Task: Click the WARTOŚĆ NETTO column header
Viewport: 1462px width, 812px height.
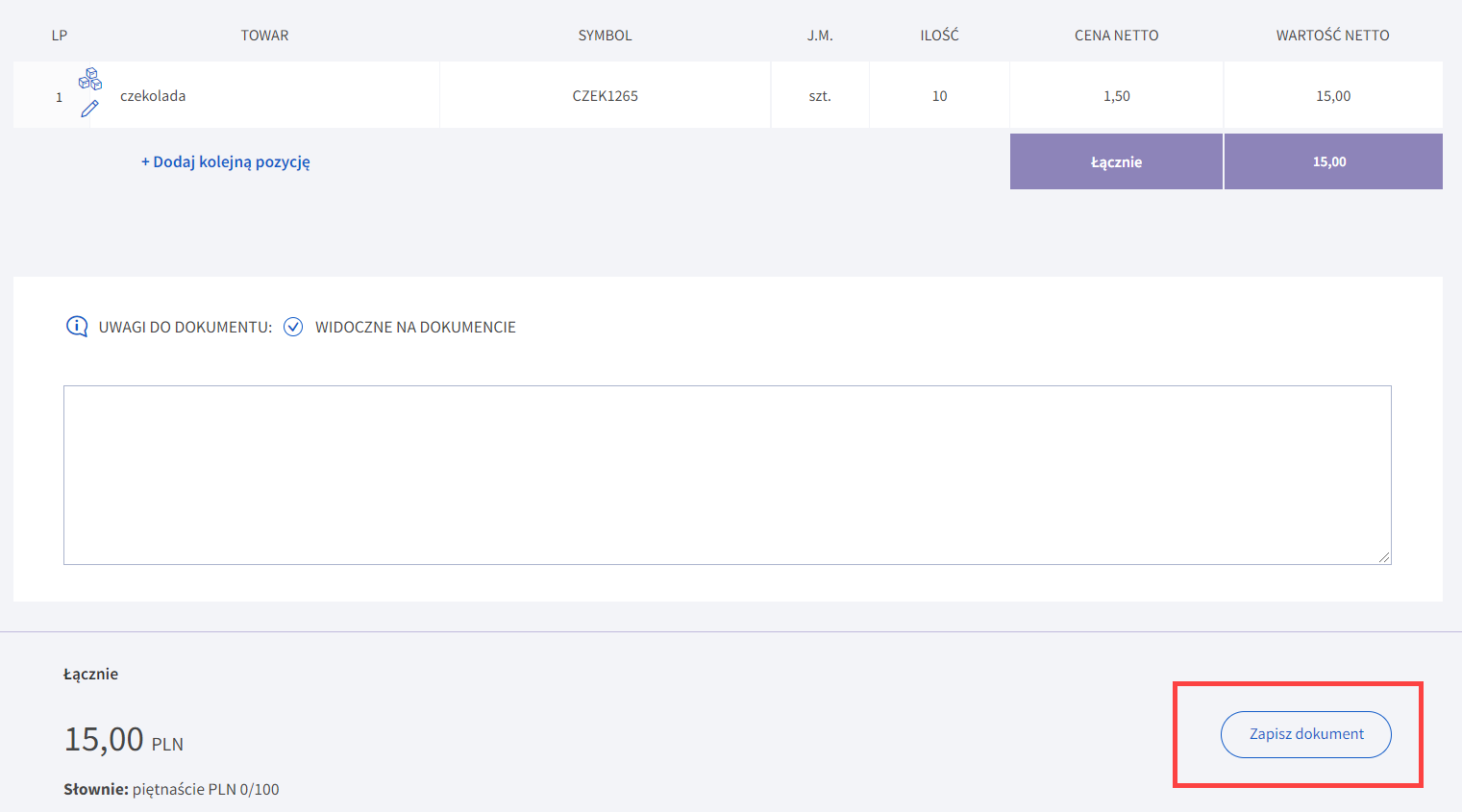Action: (1332, 36)
